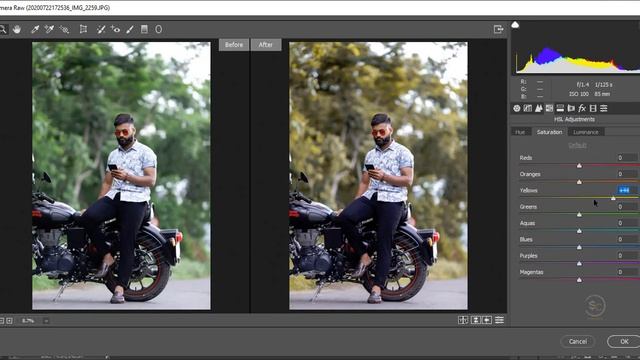This screenshot has height=360, width=640.
Task: Select the Radial Filter tool
Action: (x=159, y=29)
